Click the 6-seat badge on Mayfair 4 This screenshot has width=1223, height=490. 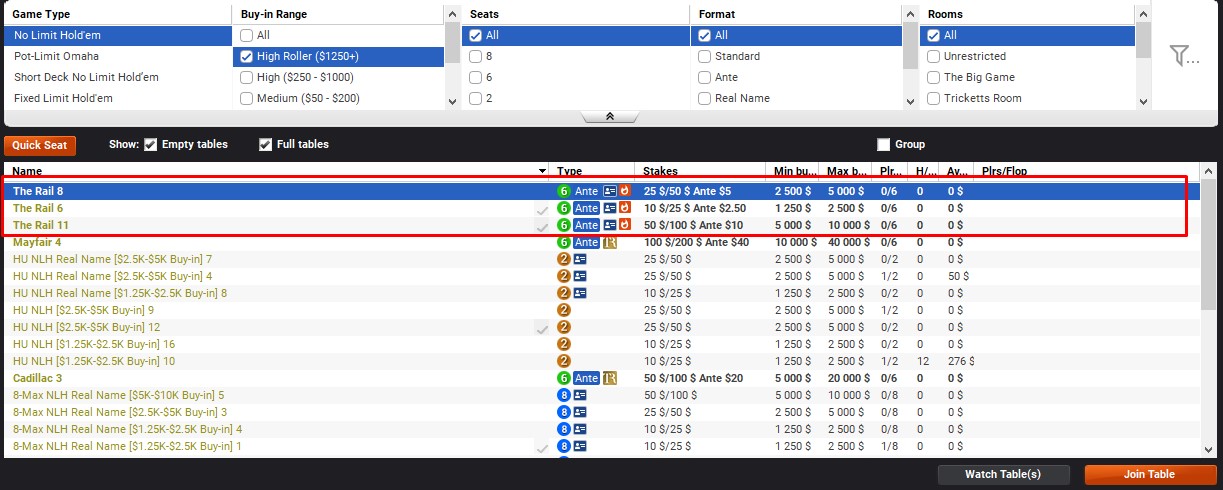tap(564, 242)
